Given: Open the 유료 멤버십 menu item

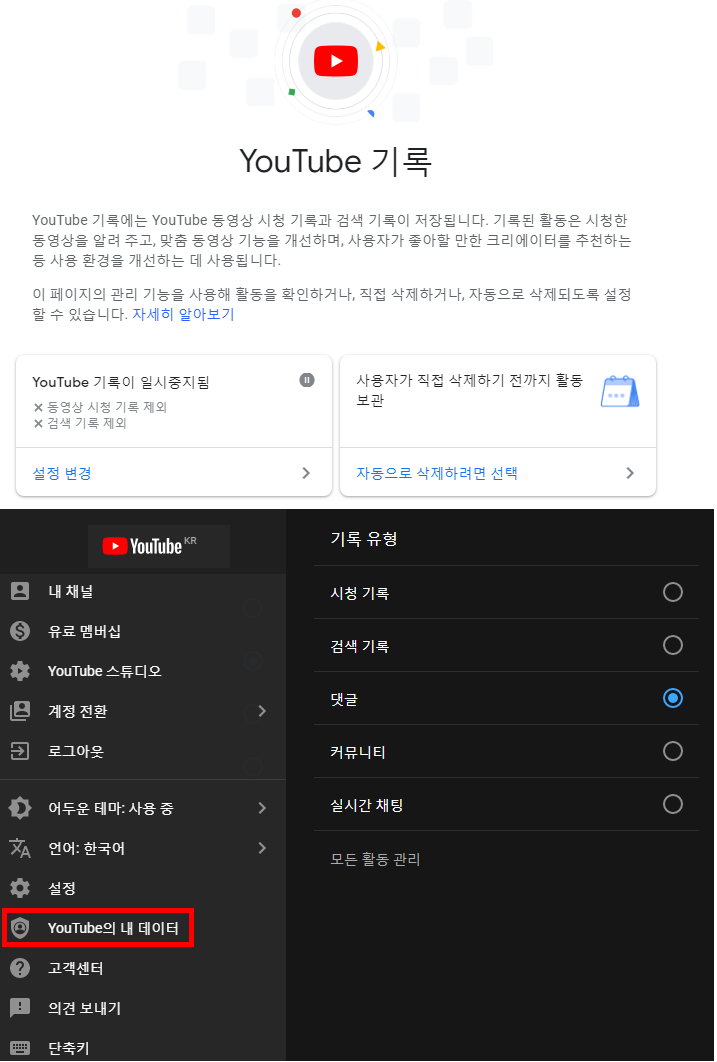Looking at the screenshot, I should coord(143,631).
